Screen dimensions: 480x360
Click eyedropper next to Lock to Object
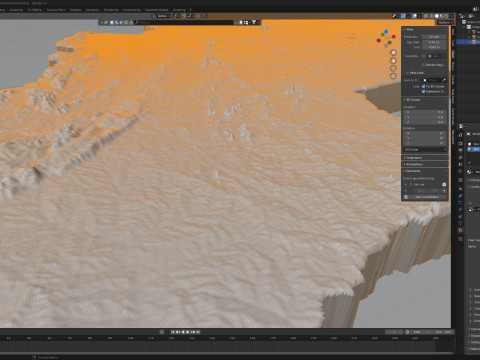[444, 80]
